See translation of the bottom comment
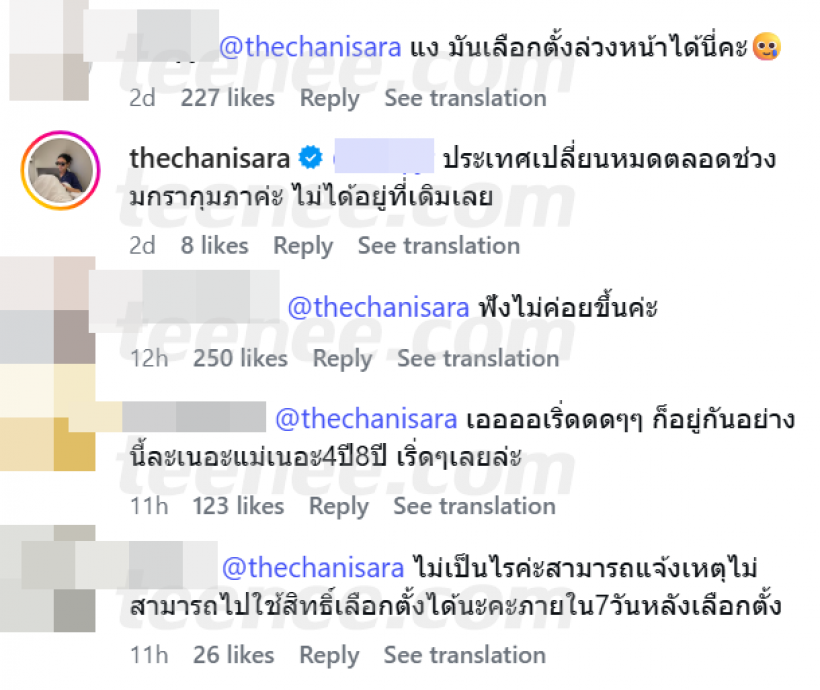 pos(464,655)
